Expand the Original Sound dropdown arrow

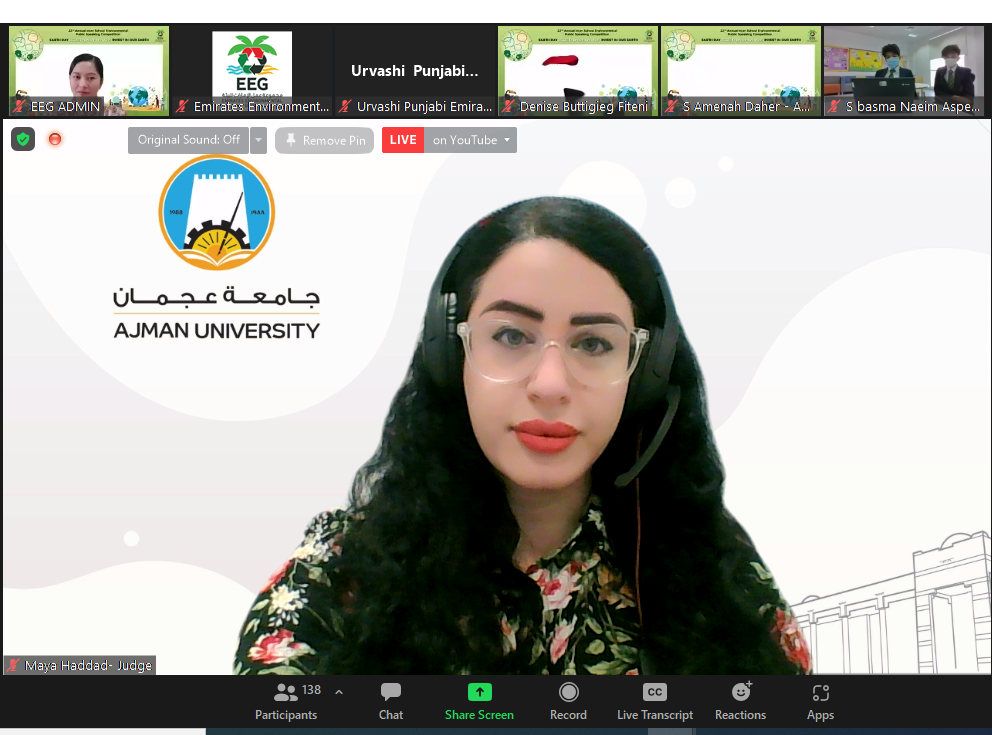pos(259,140)
